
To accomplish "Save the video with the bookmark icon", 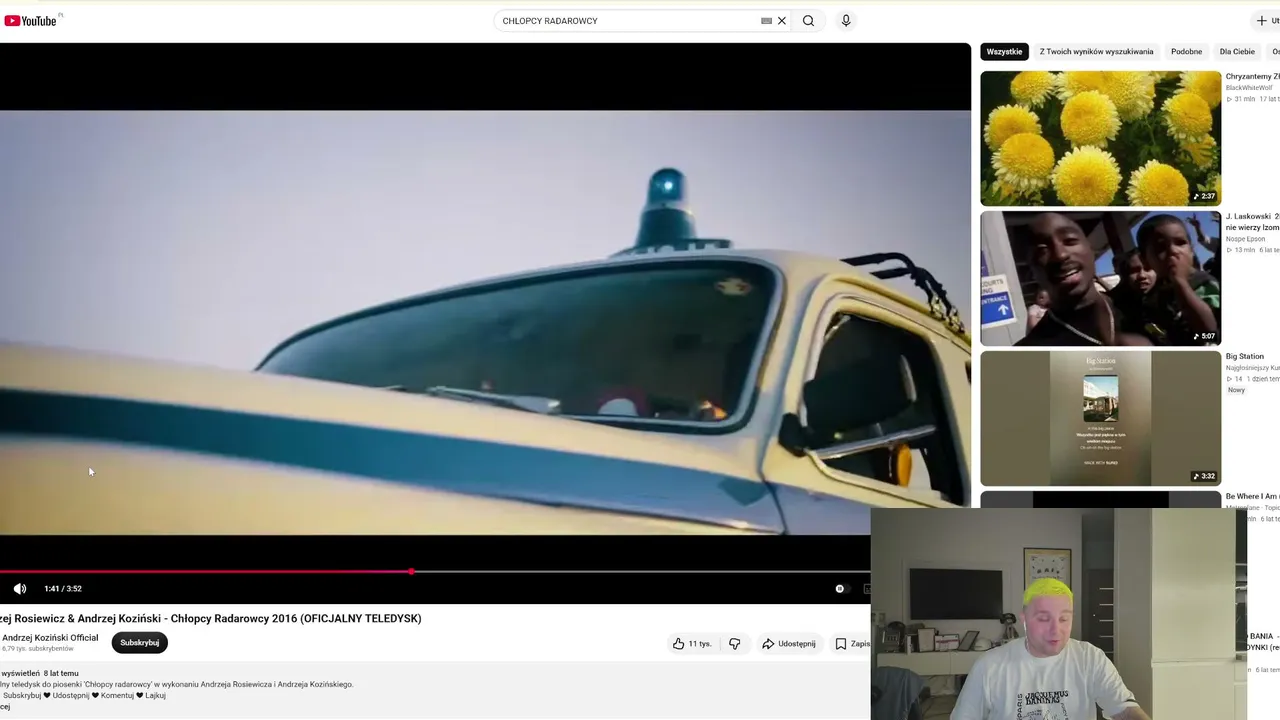I will tap(841, 644).
